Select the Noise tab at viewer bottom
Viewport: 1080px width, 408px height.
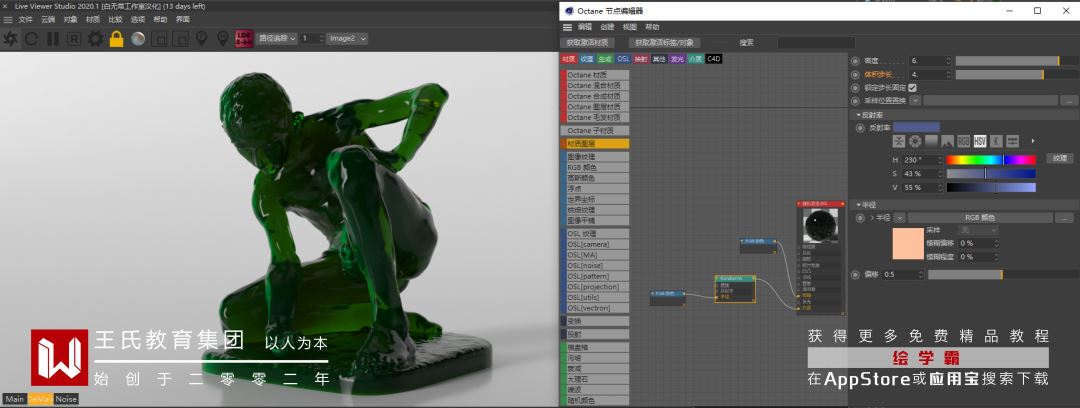click(66, 399)
